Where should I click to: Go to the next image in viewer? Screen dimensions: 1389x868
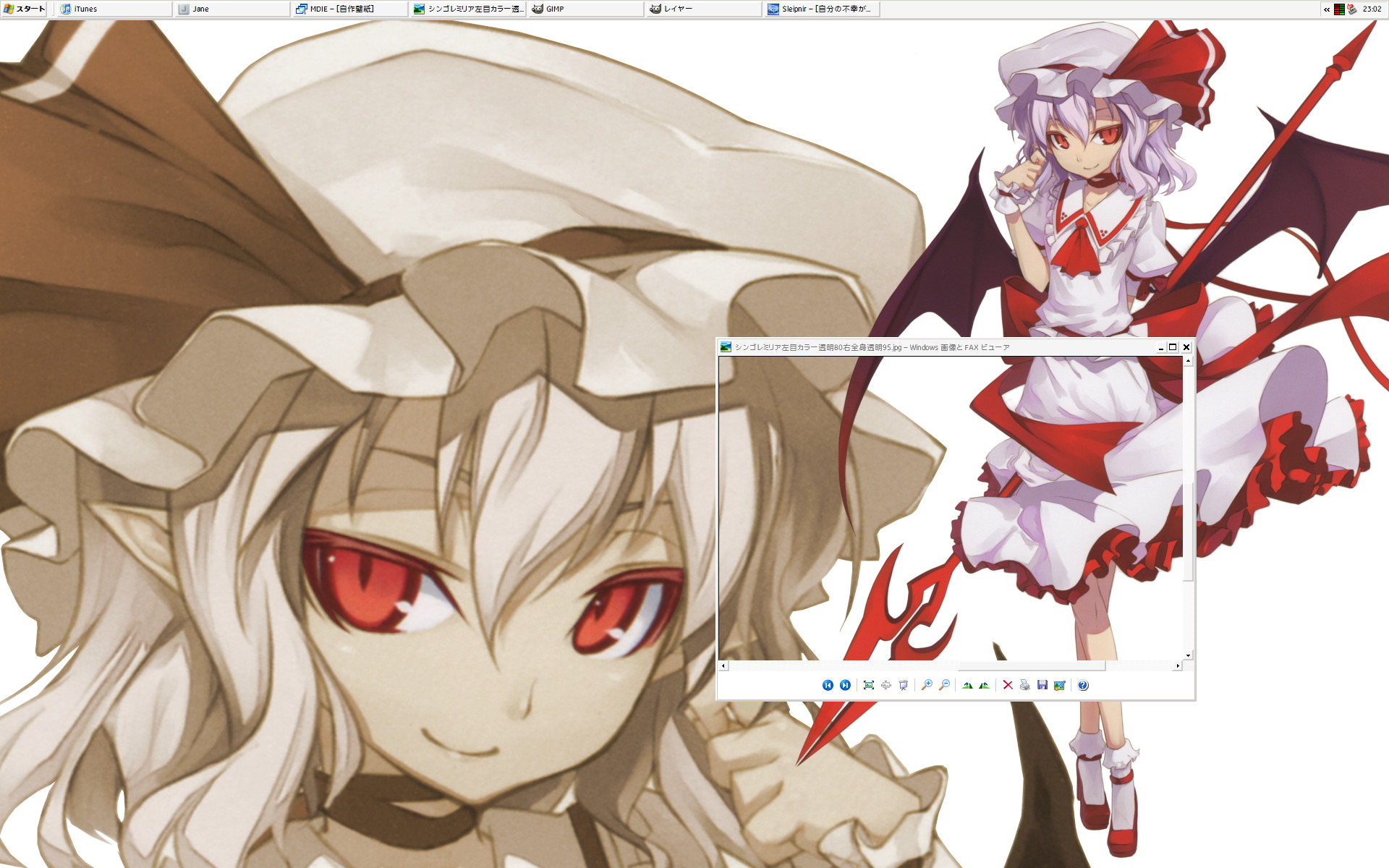(x=845, y=685)
